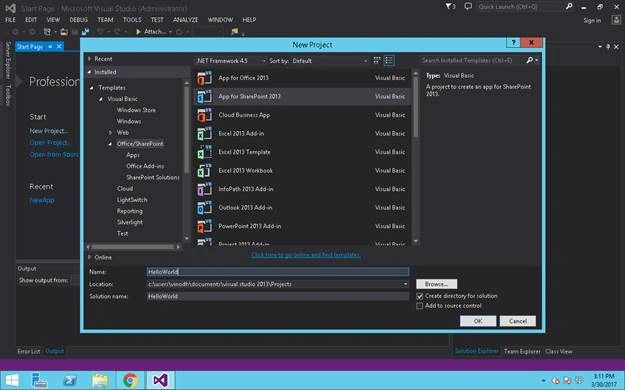Click the Attach start arrow in toolbar
Image resolution: width=625 pixels, height=390 pixels.
point(138,32)
